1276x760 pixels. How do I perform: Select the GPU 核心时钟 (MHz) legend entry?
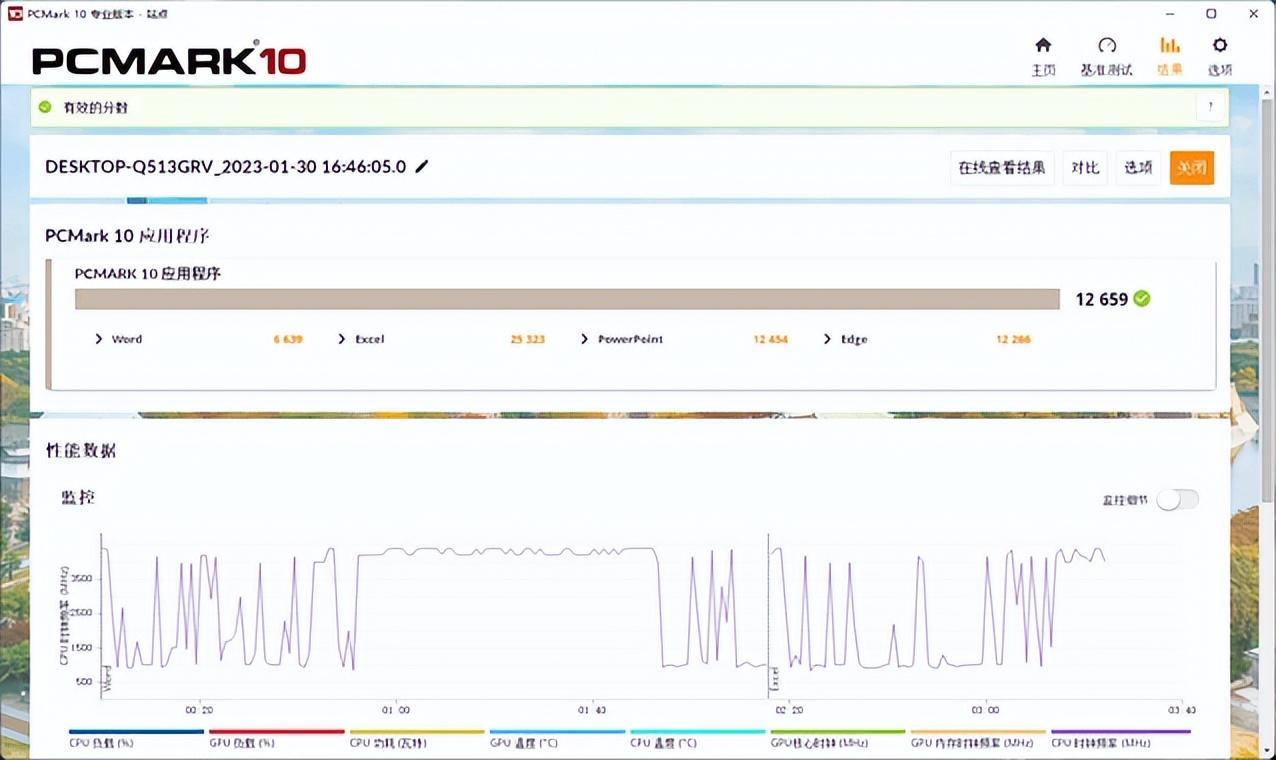click(838, 737)
